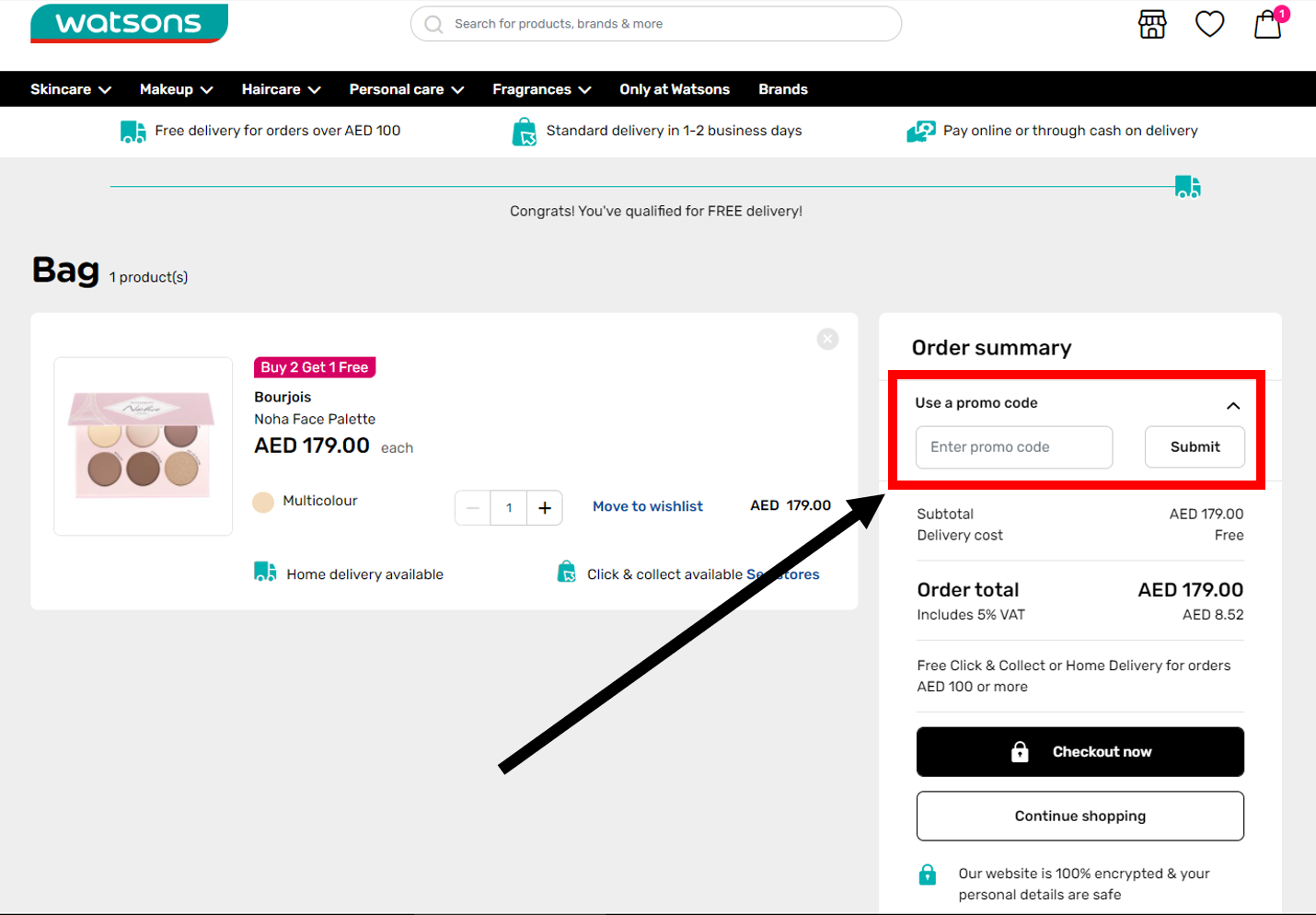The image size is (1316, 915).
Task: Click the free delivery truck icon
Action: (133, 131)
